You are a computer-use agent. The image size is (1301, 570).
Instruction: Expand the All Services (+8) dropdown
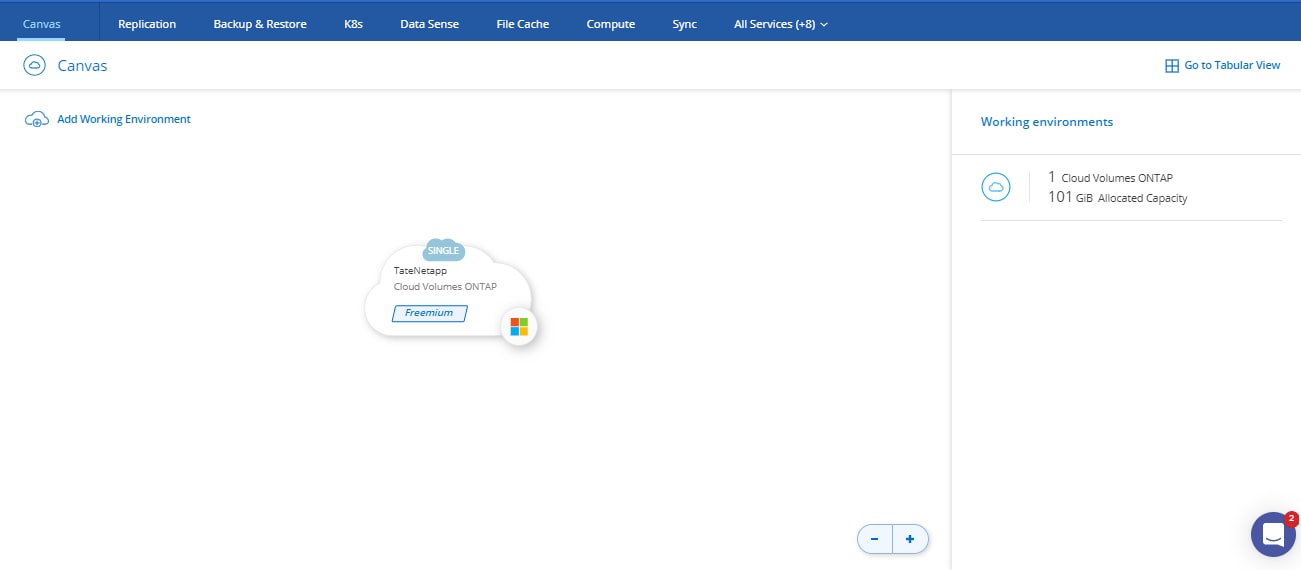[780, 24]
